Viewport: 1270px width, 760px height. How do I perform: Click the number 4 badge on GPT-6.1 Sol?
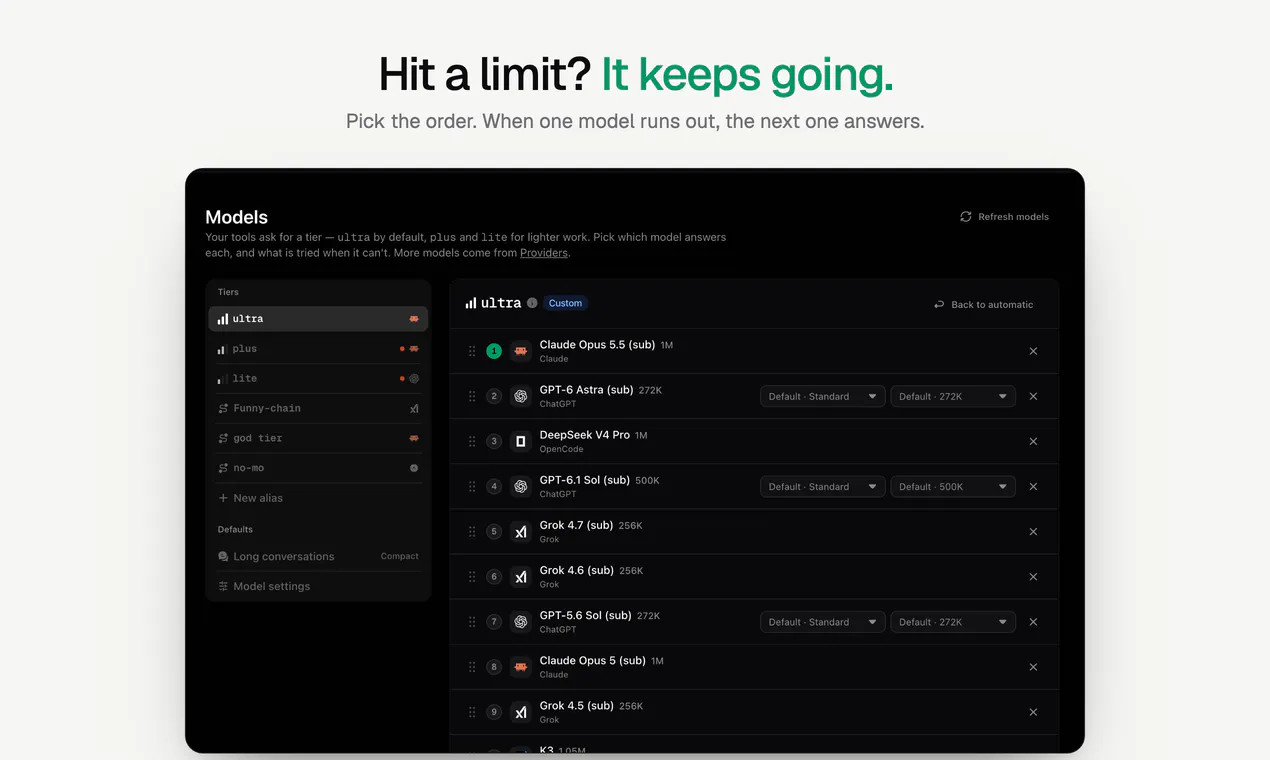(494, 487)
